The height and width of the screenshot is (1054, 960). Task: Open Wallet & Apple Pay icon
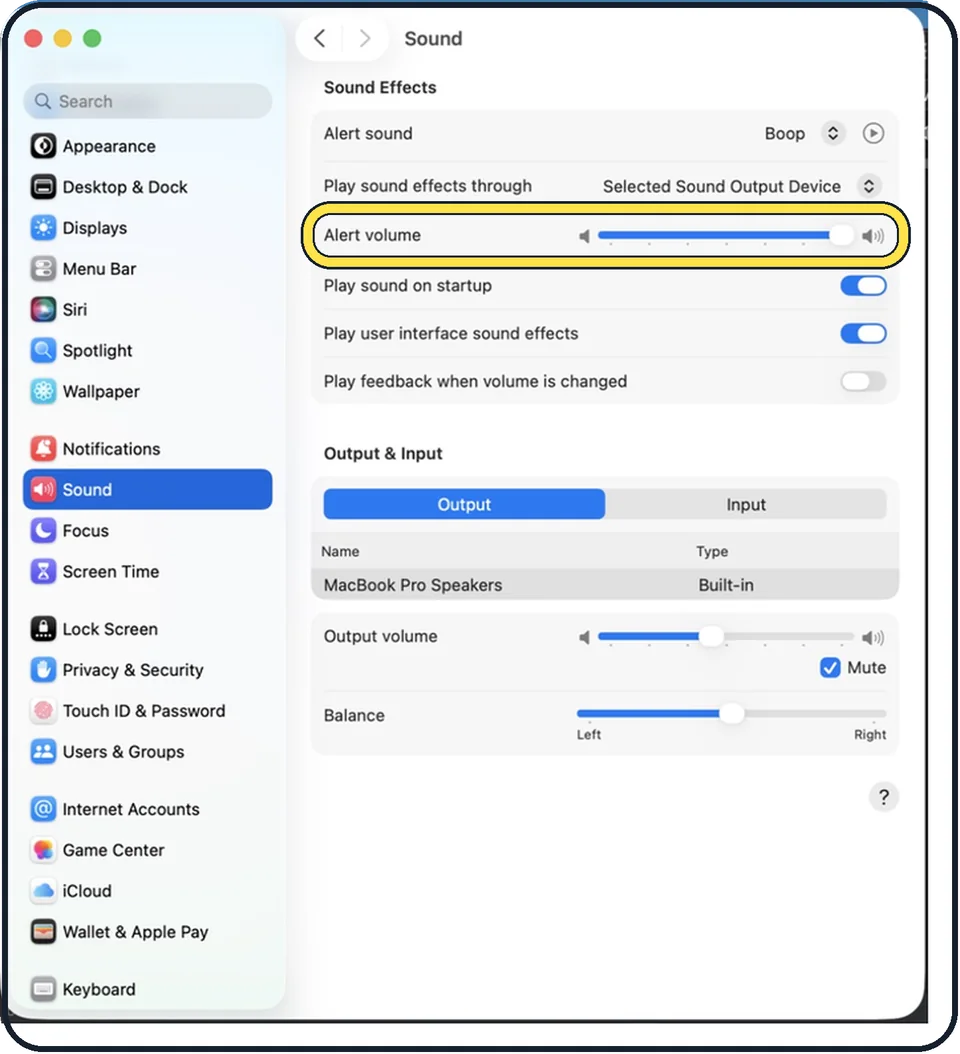tap(43, 932)
